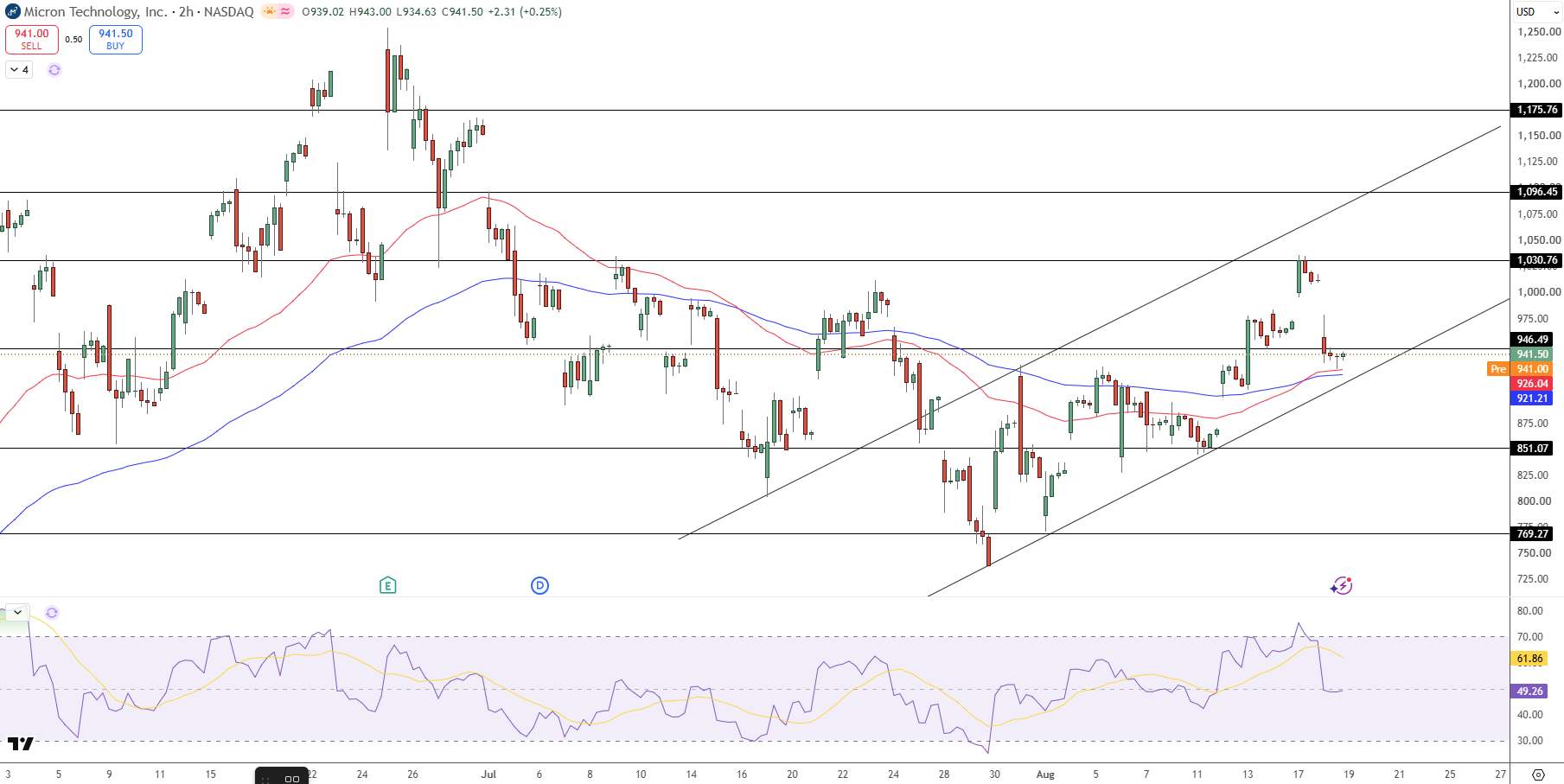Click the 27 date on time axis

click(1501, 774)
